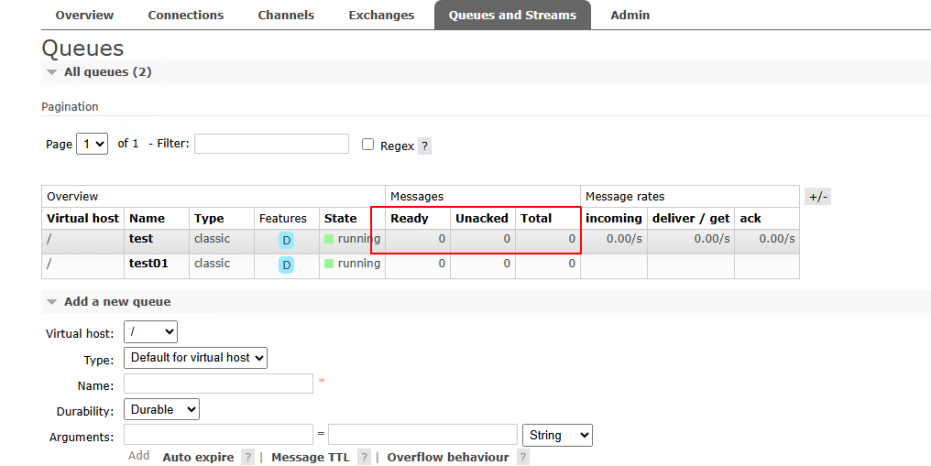Image resolution: width=931 pixels, height=466 pixels.
Task: Sort by the Unacked column header
Action: click(x=482, y=218)
